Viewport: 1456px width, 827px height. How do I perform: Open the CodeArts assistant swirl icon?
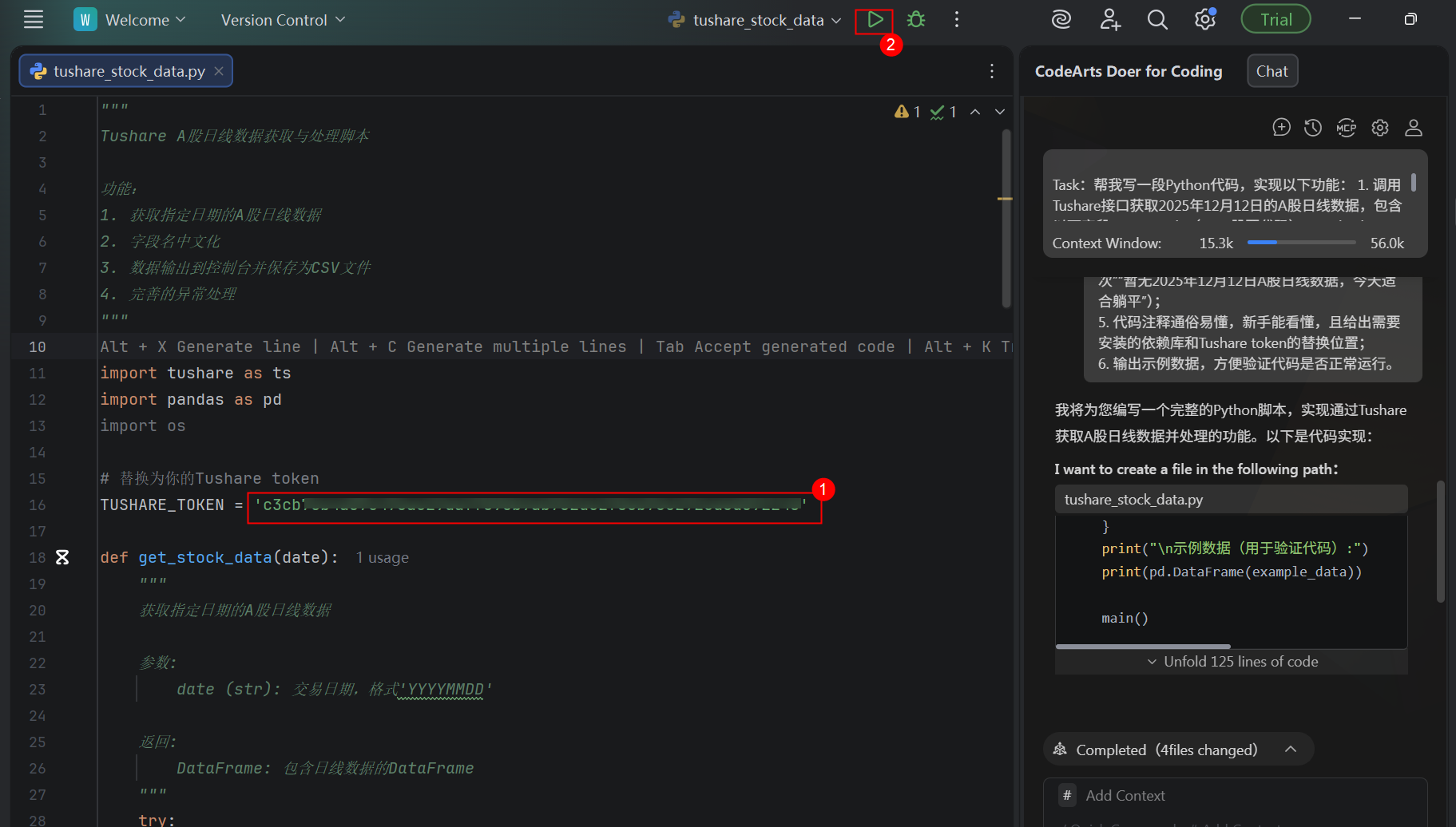point(1061,20)
